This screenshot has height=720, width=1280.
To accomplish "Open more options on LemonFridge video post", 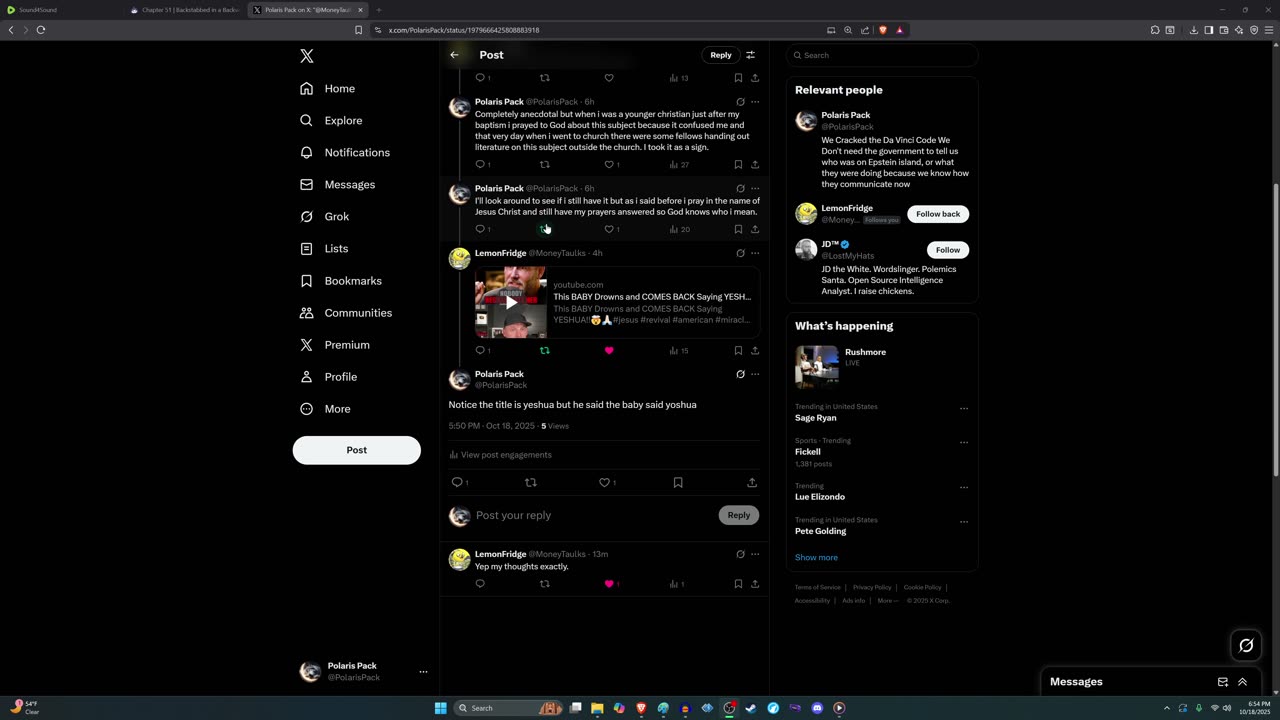I will click(755, 253).
